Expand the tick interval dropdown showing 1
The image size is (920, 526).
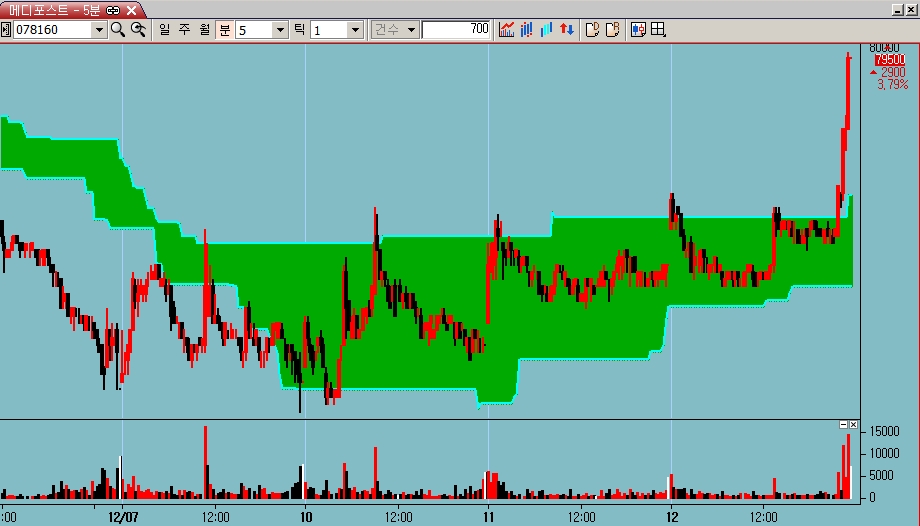tap(355, 30)
